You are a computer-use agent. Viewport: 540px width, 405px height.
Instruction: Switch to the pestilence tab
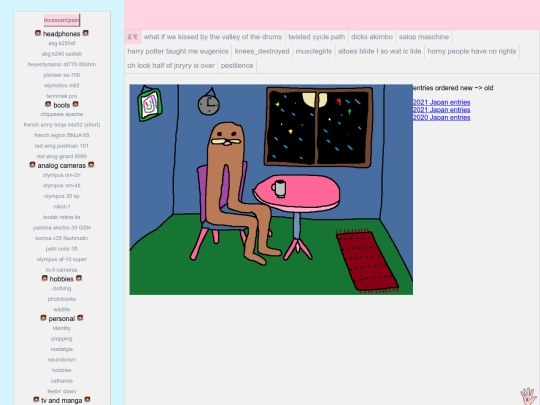click(237, 66)
